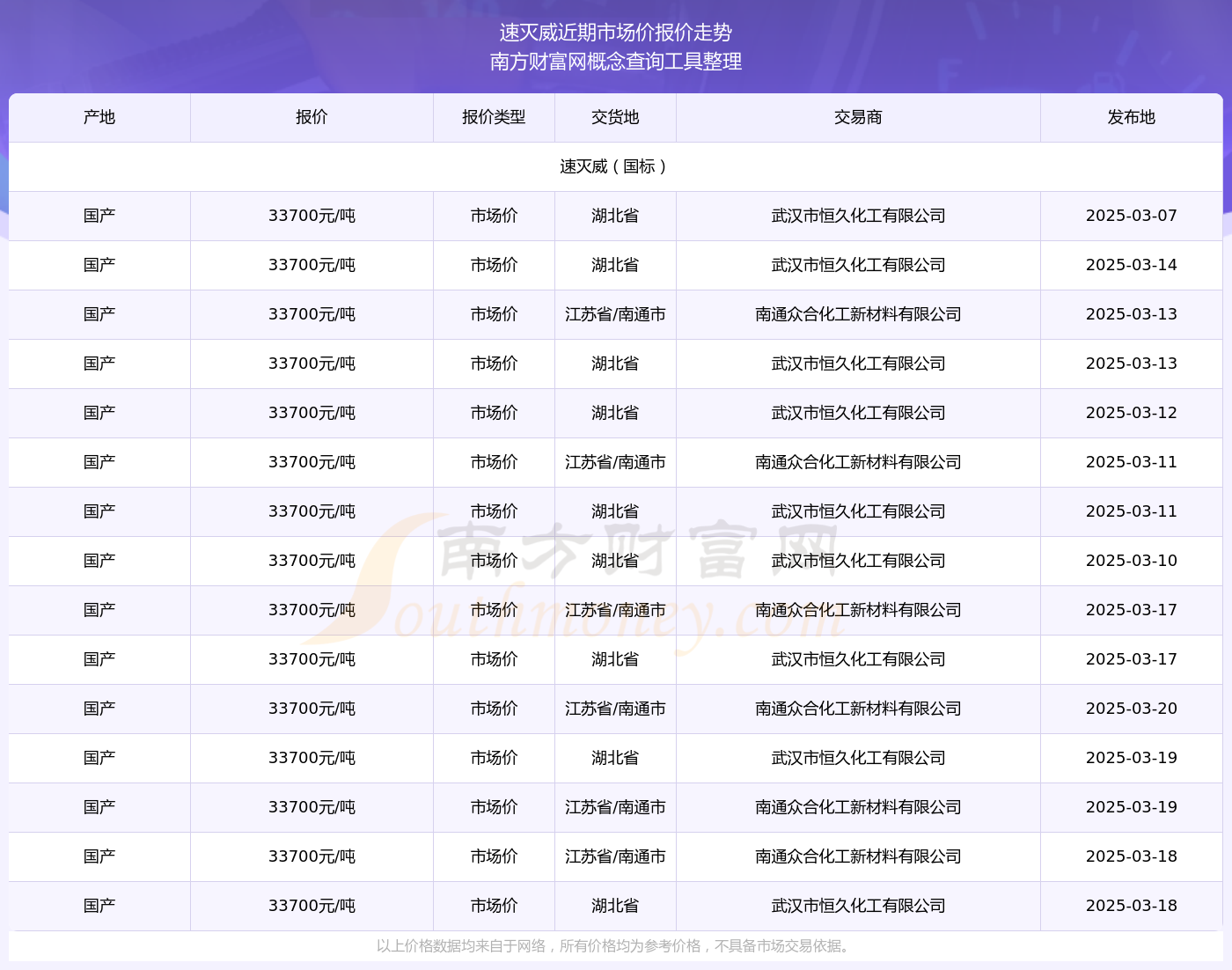
Task: Click 国产 in the 2025-03-12 row
Action: (99, 413)
